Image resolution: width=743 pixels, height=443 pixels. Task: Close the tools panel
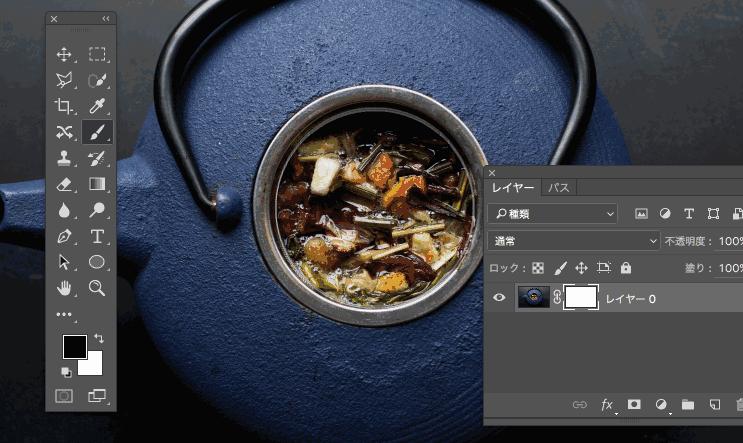(x=54, y=19)
